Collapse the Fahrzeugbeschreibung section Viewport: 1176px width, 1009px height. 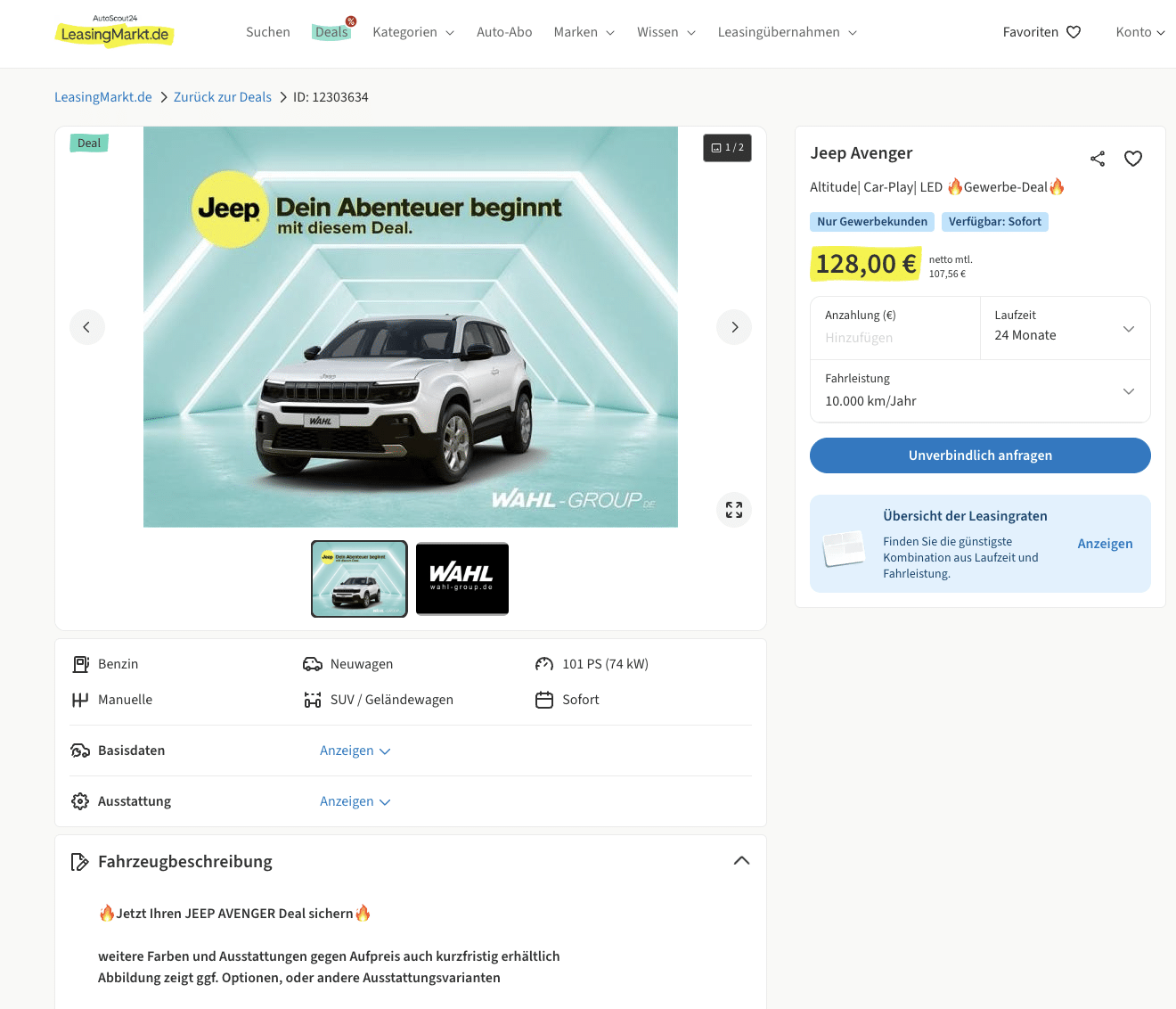pos(741,861)
